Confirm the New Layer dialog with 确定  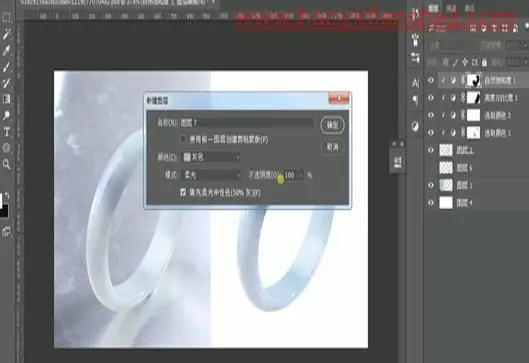click(332, 125)
